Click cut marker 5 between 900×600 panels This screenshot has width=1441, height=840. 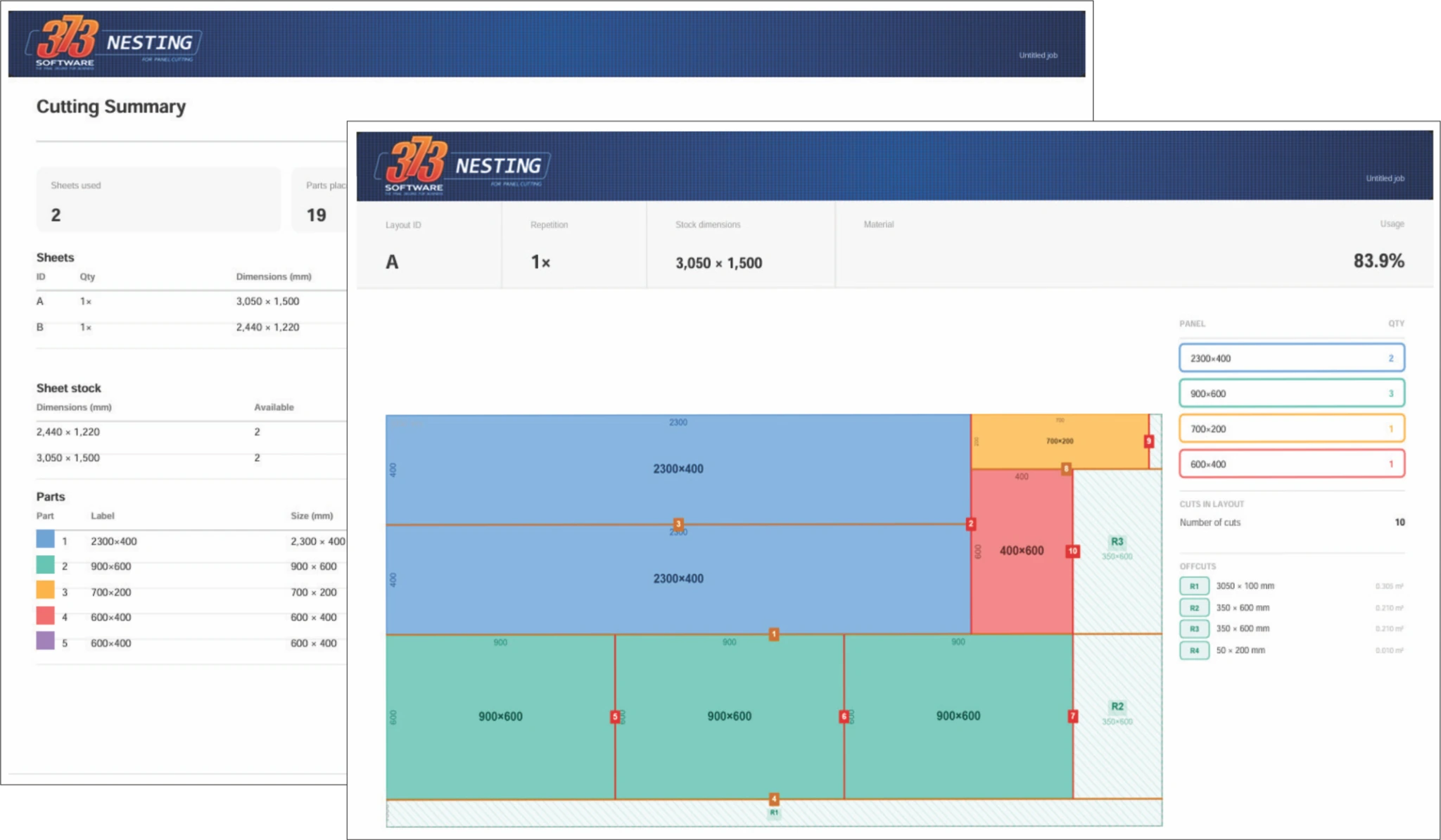pos(615,717)
